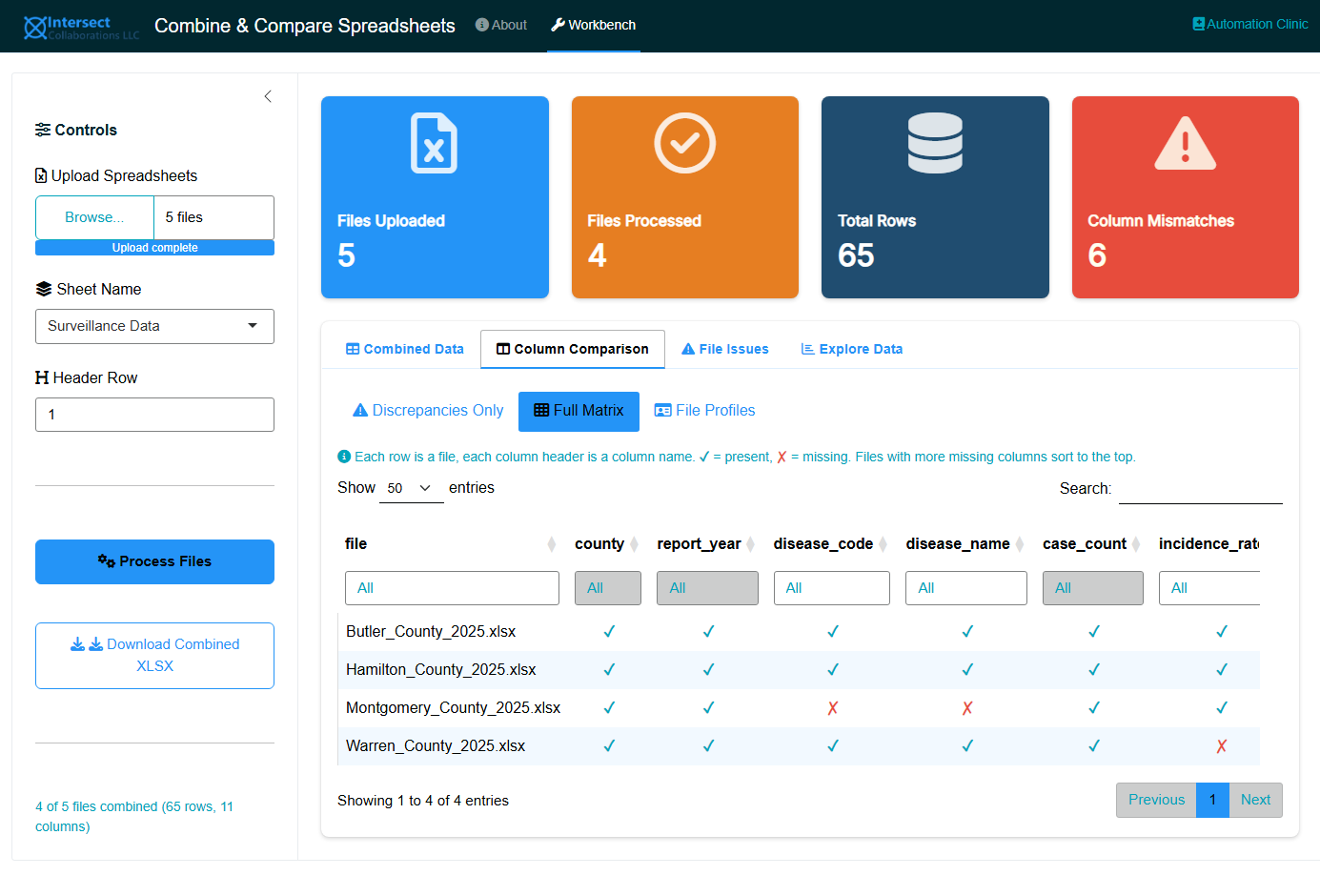
Task: Open the Sheet Name dropdown
Action: 154,326
